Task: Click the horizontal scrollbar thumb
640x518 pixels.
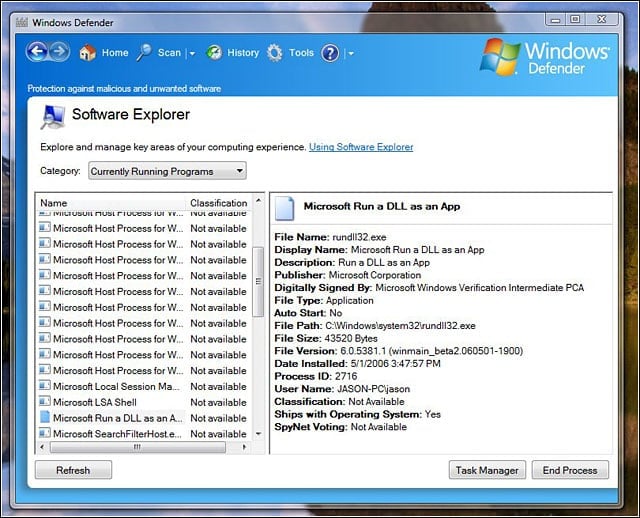Action: tap(138, 447)
